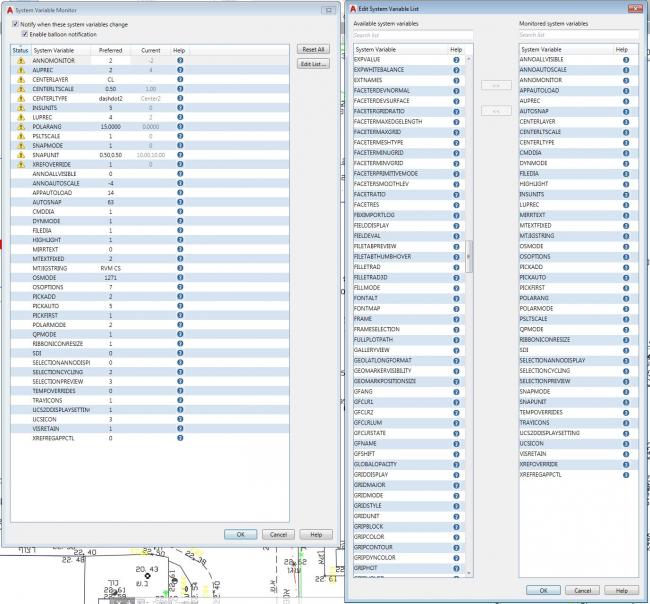
Task: Click help icon for ANNOMONITOR in monitor list
Action: (180, 60)
